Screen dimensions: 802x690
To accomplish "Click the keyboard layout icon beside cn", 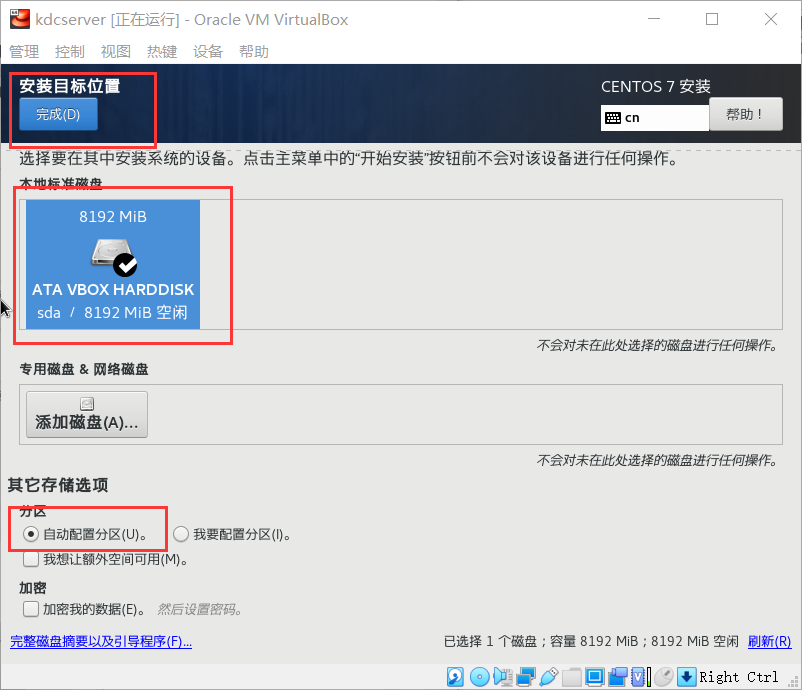I will coord(613,118).
